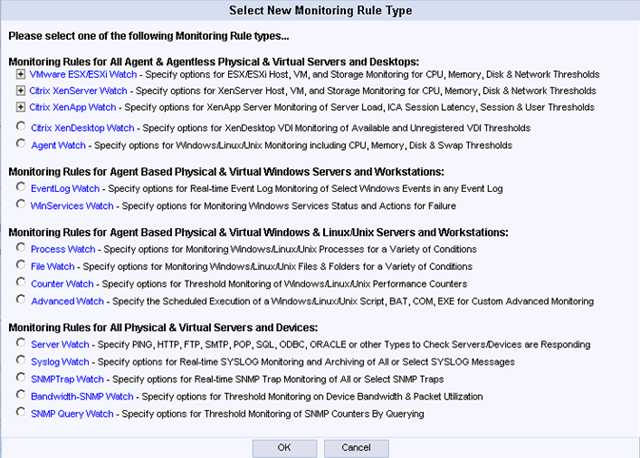This screenshot has height=458, width=640.
Task: Select the File Watch radio button
Action: tap(21, 265)
